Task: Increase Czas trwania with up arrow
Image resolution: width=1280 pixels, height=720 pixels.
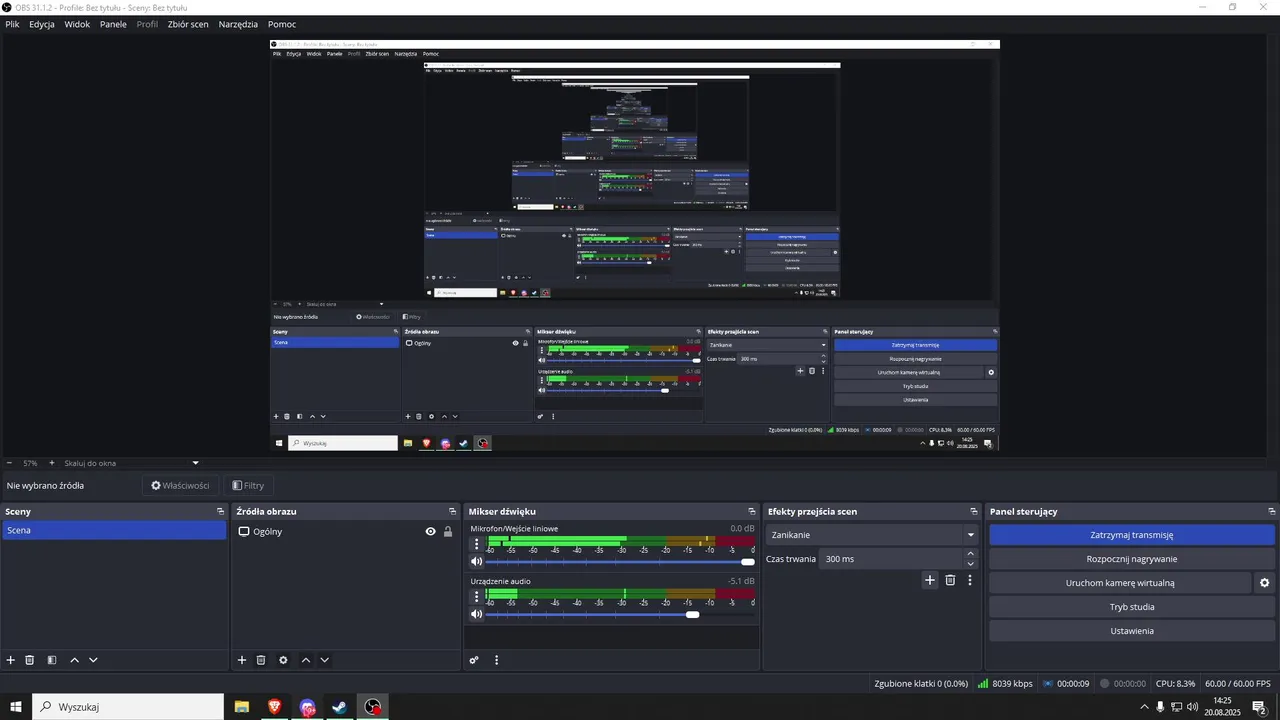Action: (x=970, y=554)
